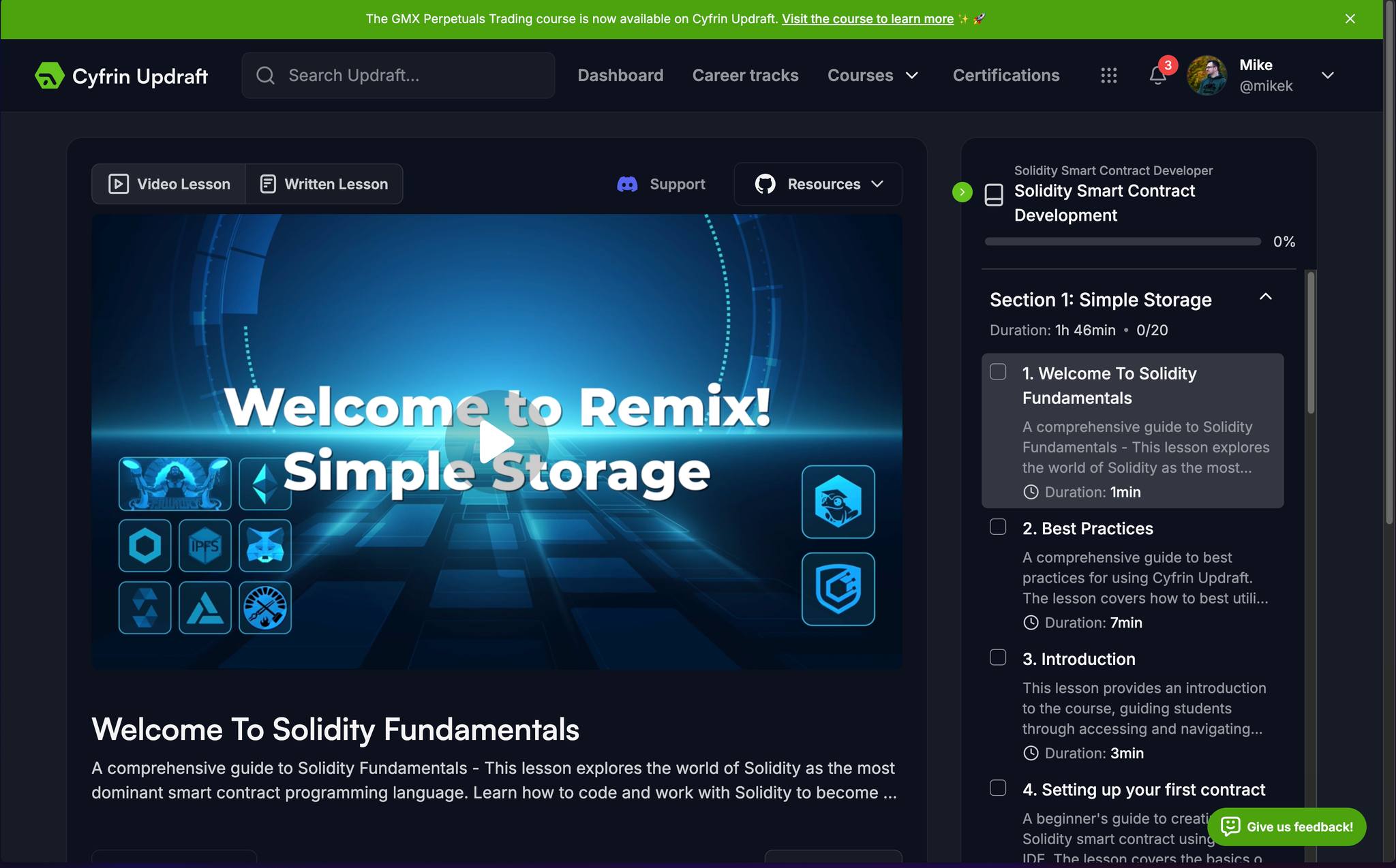Expand the Courses dropdown arrow
This screenshot has width=1396, height=868.
coord(912,76)
